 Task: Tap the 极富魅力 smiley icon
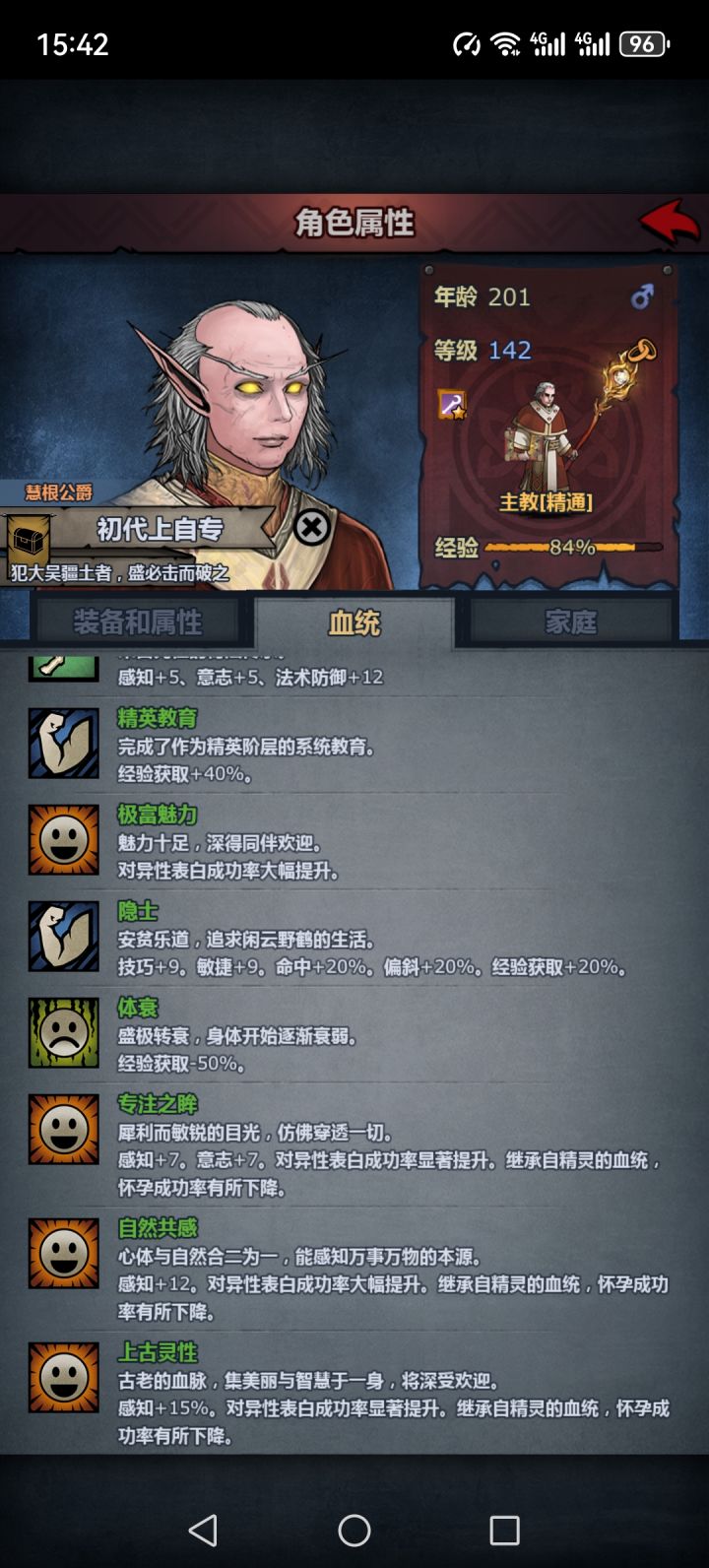tap(64, 840)
